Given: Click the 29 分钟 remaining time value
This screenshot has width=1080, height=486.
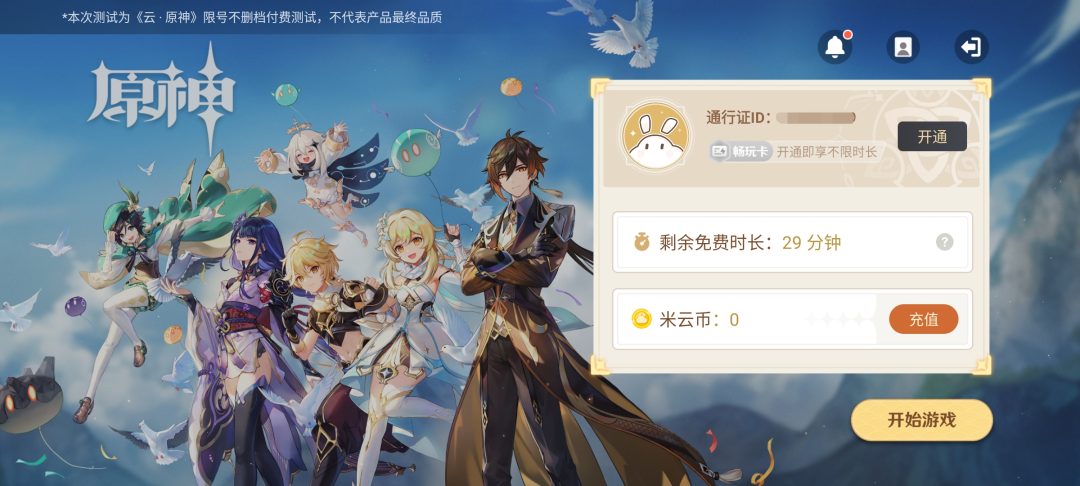Looking at the screenshot, I should [811, 242].
